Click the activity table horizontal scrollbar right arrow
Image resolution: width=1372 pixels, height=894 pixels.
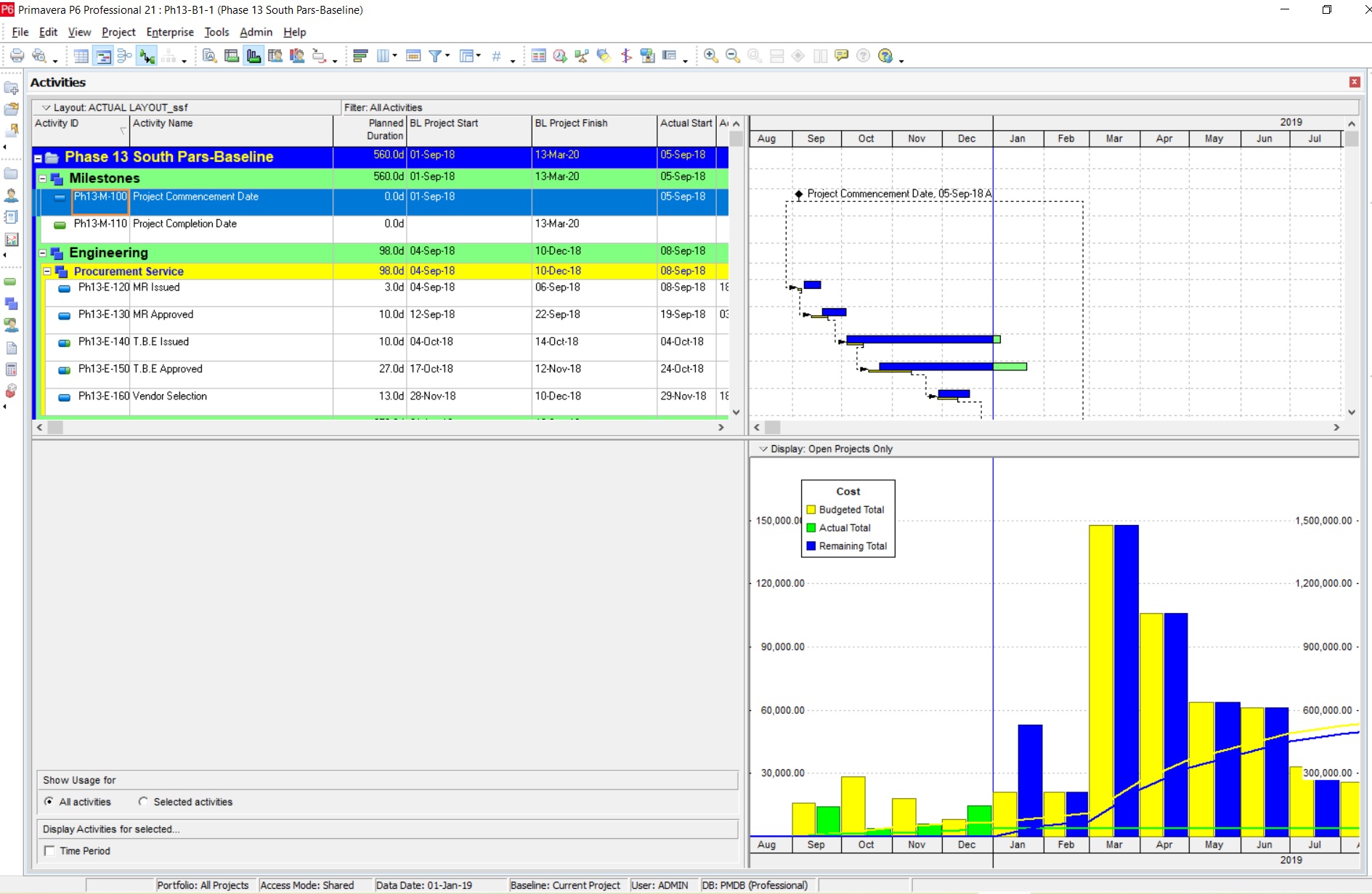click(x=721, y=428)
